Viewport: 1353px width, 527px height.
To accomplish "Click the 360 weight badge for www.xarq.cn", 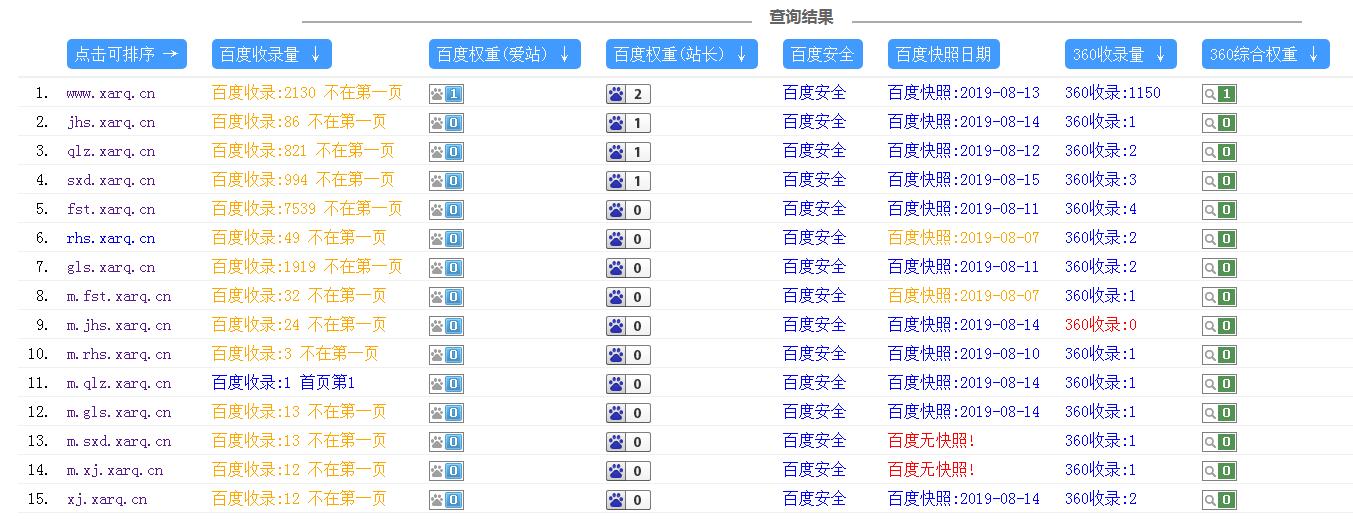I will point(1219,94).
